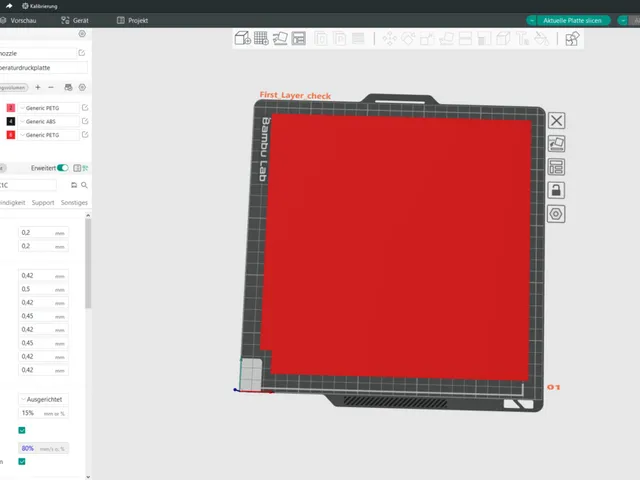Image resolution: width=640 pixels, height=480 pixels.
Task: Click filament 2 pink color swatch
Action: [x=11, y=108]
